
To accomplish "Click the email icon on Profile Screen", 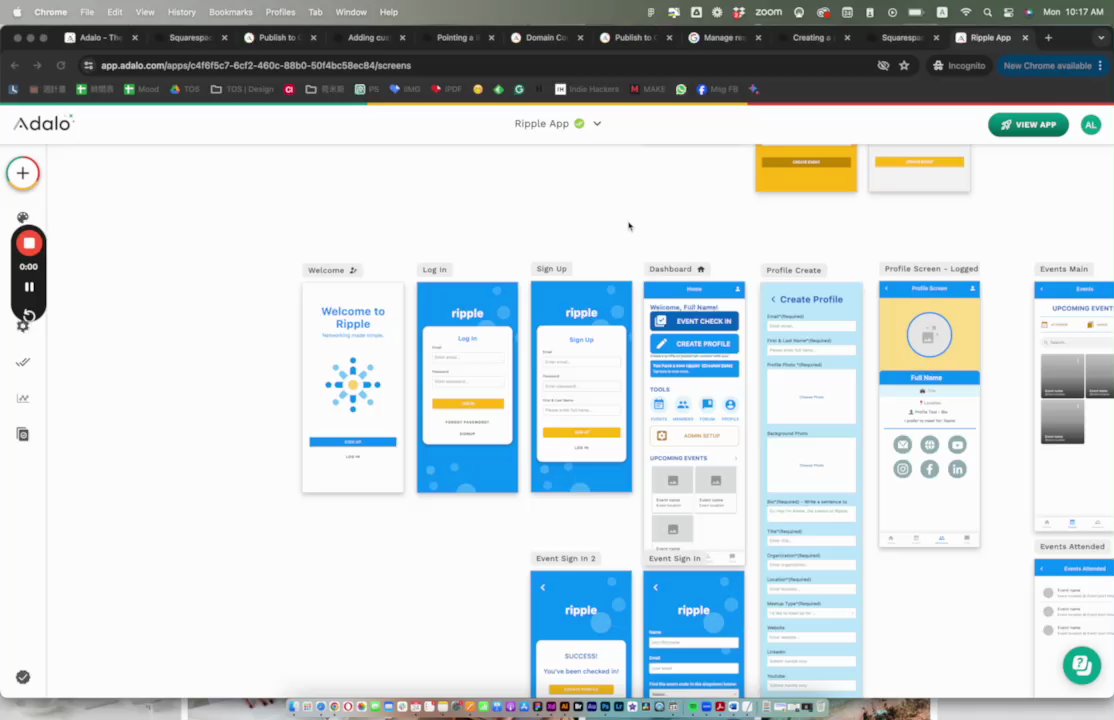I will pyautogui.click(x=902, y=445).
